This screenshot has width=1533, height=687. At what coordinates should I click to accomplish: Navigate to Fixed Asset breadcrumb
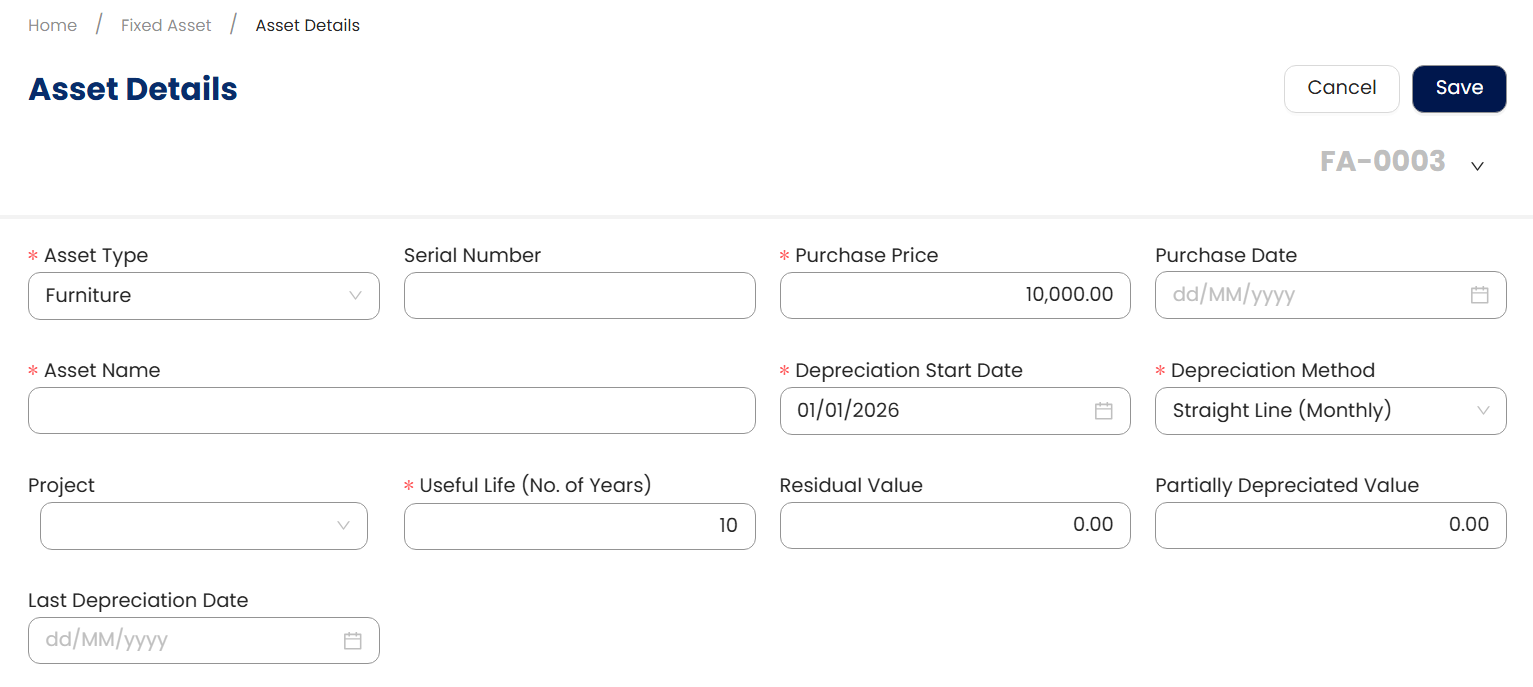click(166, 26)
